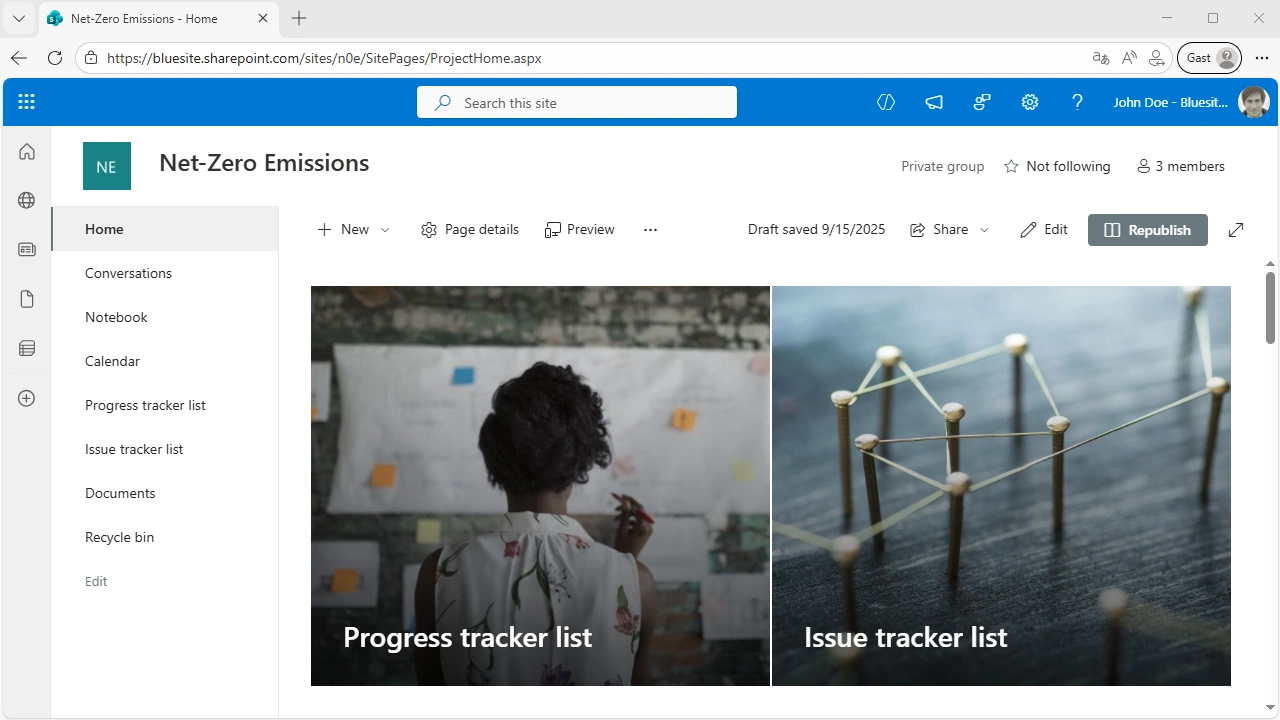Open help using the question mark icon
The image size is (1280, 720).
(x=1077, y=101)
